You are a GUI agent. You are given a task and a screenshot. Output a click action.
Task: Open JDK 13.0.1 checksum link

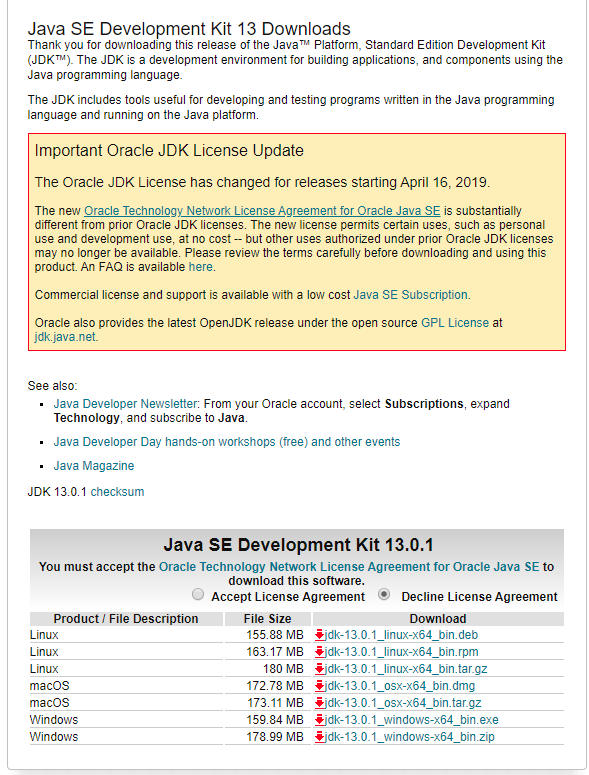[118, 492]
